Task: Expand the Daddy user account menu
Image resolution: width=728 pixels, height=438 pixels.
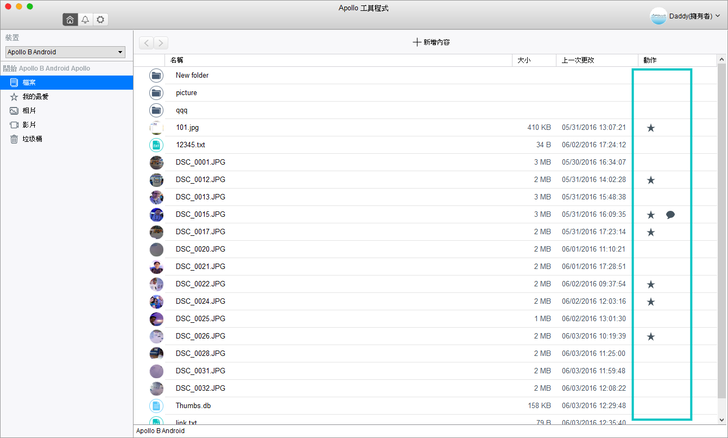Action: click(x=686, y=17)
